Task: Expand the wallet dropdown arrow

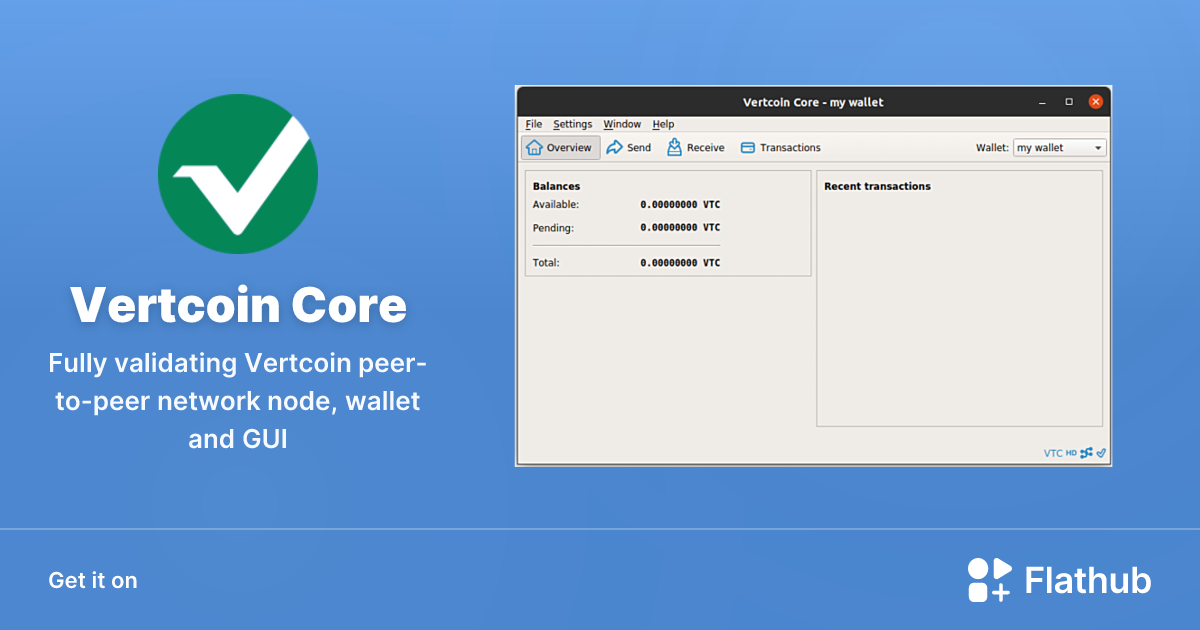Action: point(1098,147)
